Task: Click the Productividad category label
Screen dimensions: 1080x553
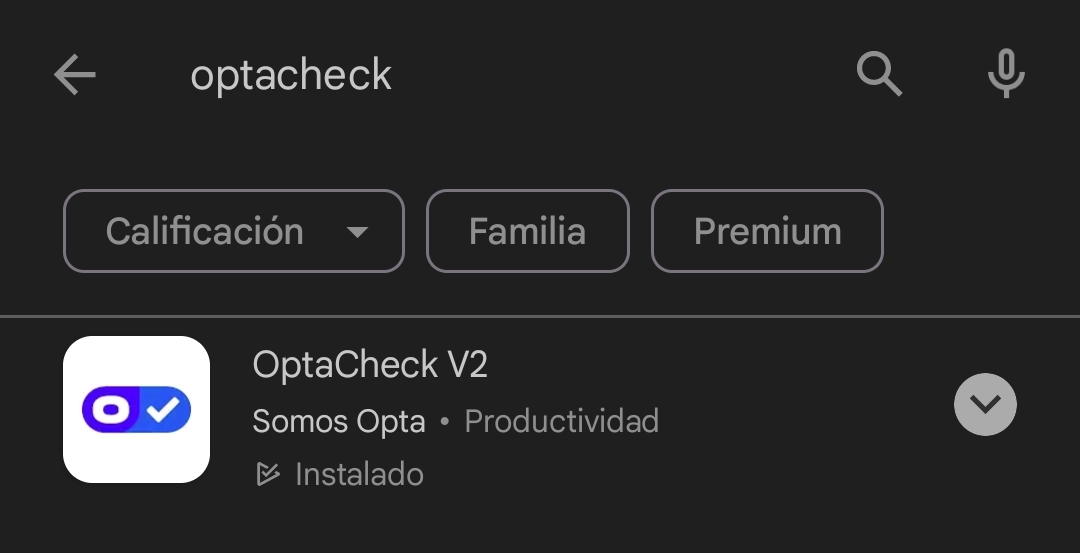Action: point(562,421)
